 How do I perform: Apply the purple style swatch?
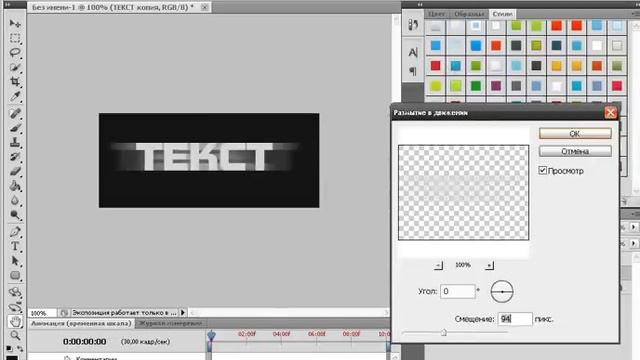coord(496,86)
